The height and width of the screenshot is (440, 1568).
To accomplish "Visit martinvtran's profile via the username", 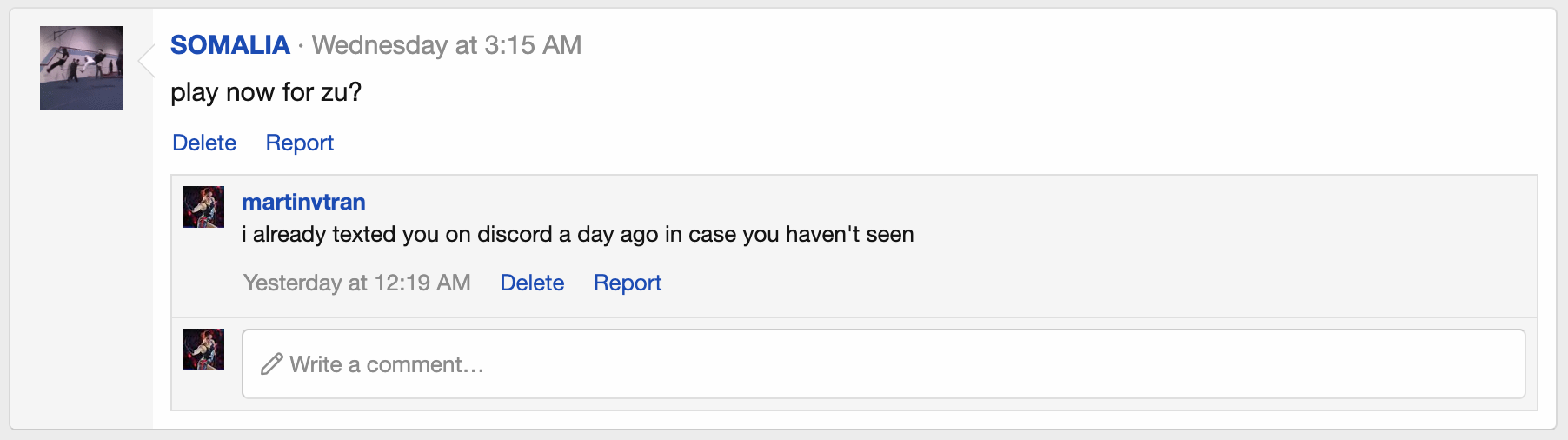I will (303, 202).
